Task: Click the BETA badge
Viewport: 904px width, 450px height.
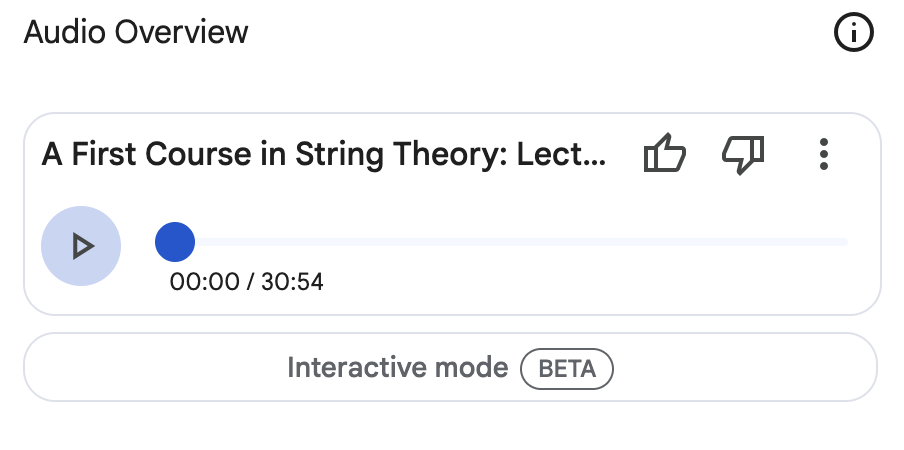Action: 566,369
